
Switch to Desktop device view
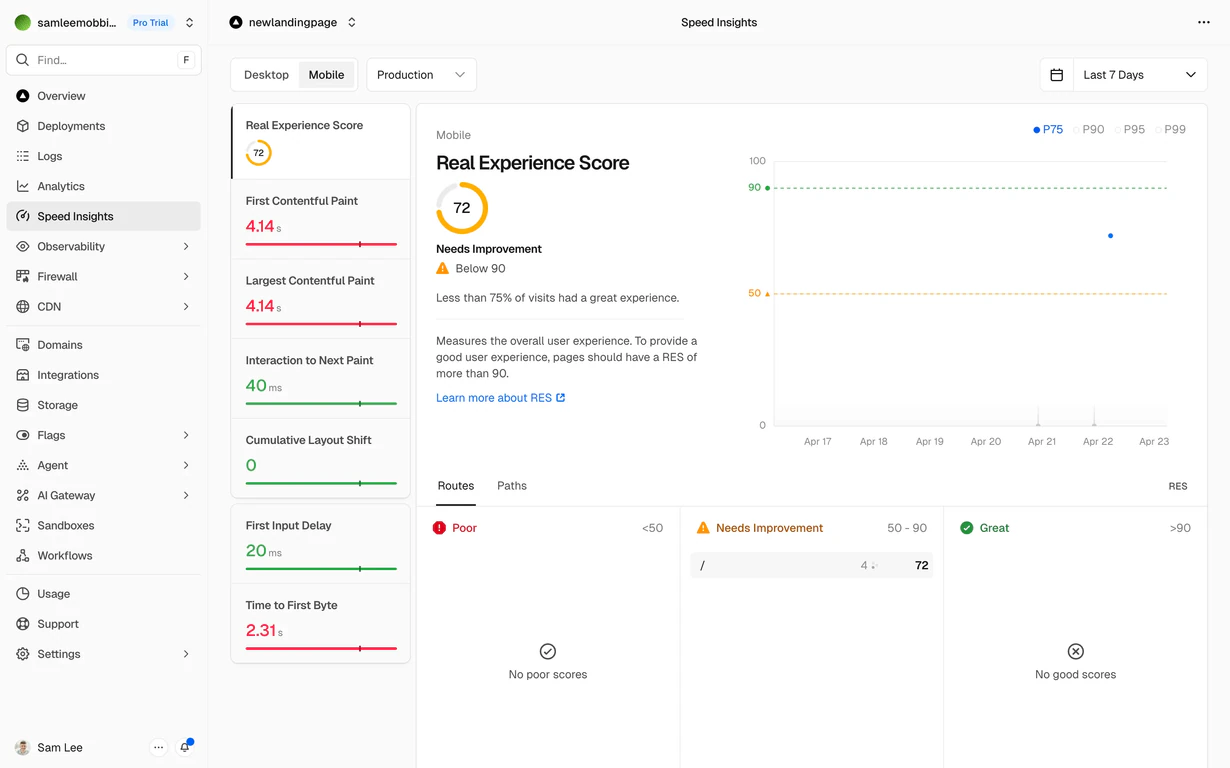click(x=266, y=75)
